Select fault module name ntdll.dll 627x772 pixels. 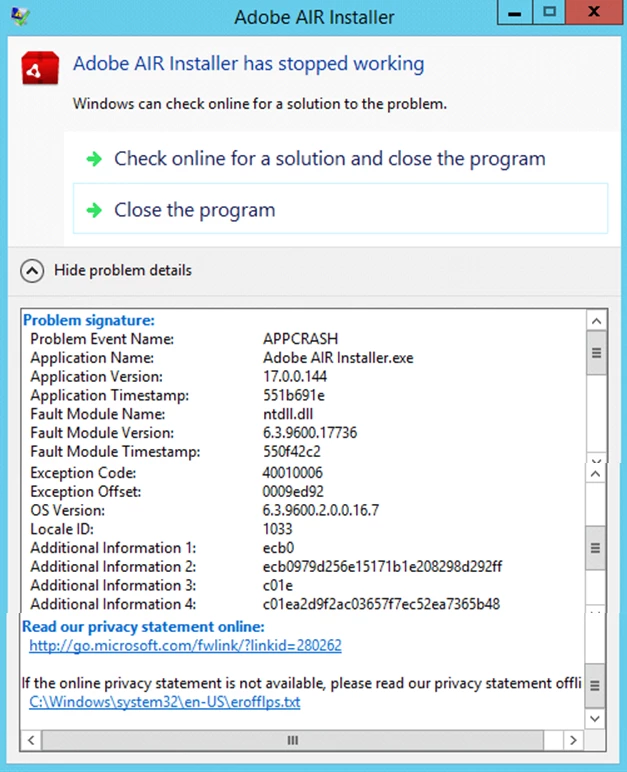(x=288, y=414)
